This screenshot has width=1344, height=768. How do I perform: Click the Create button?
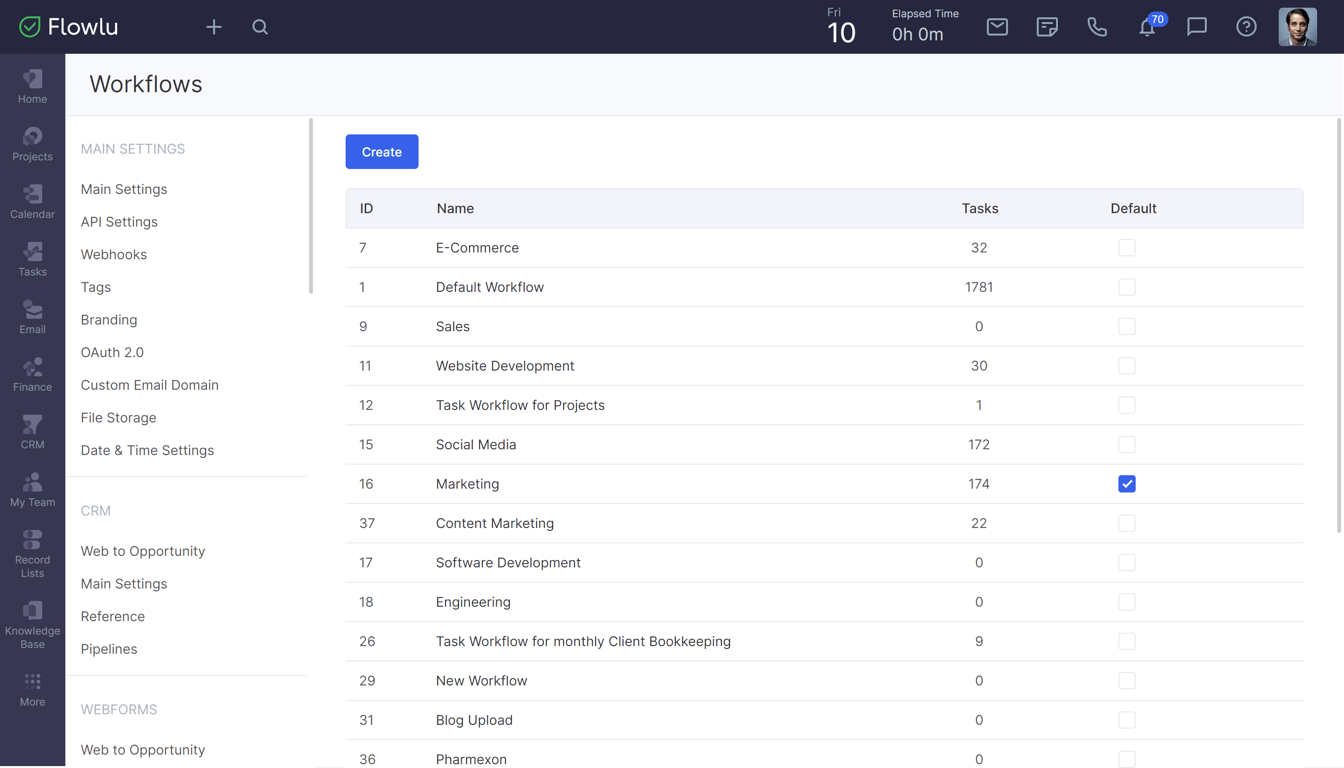click(382, 152)
